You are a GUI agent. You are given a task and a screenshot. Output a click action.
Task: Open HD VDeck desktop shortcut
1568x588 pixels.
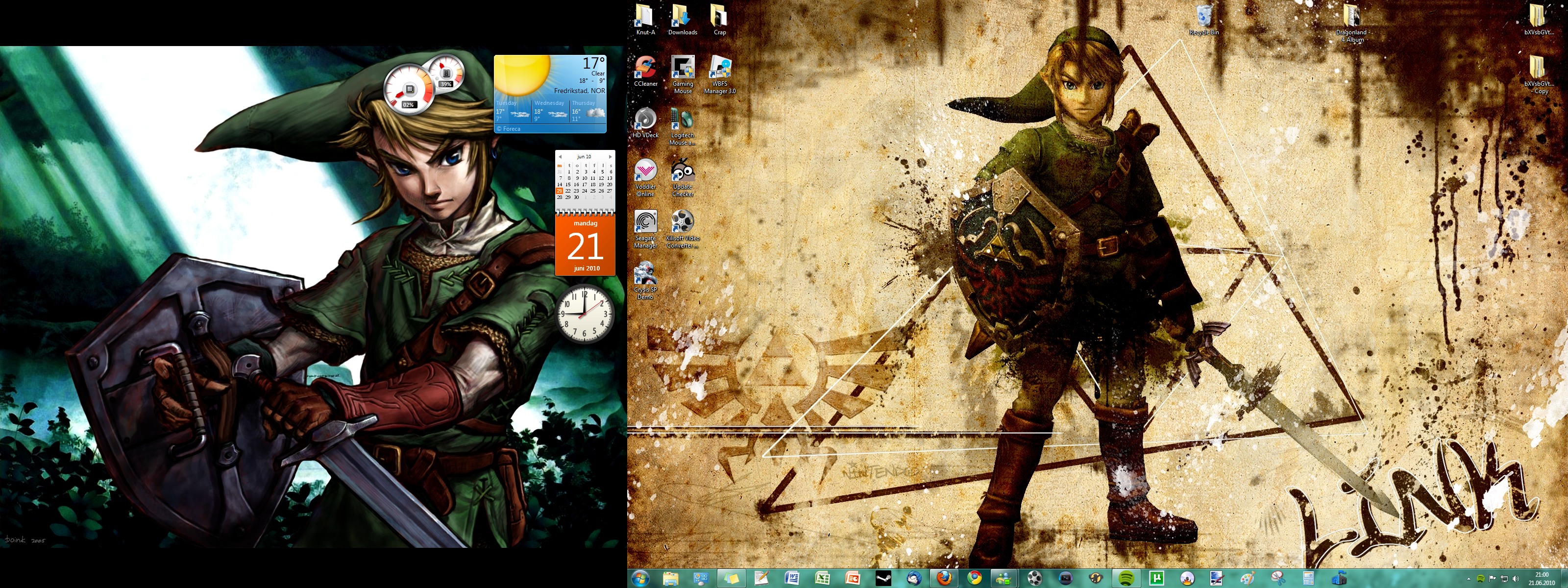pyautogui.click(x=645, y=123)
